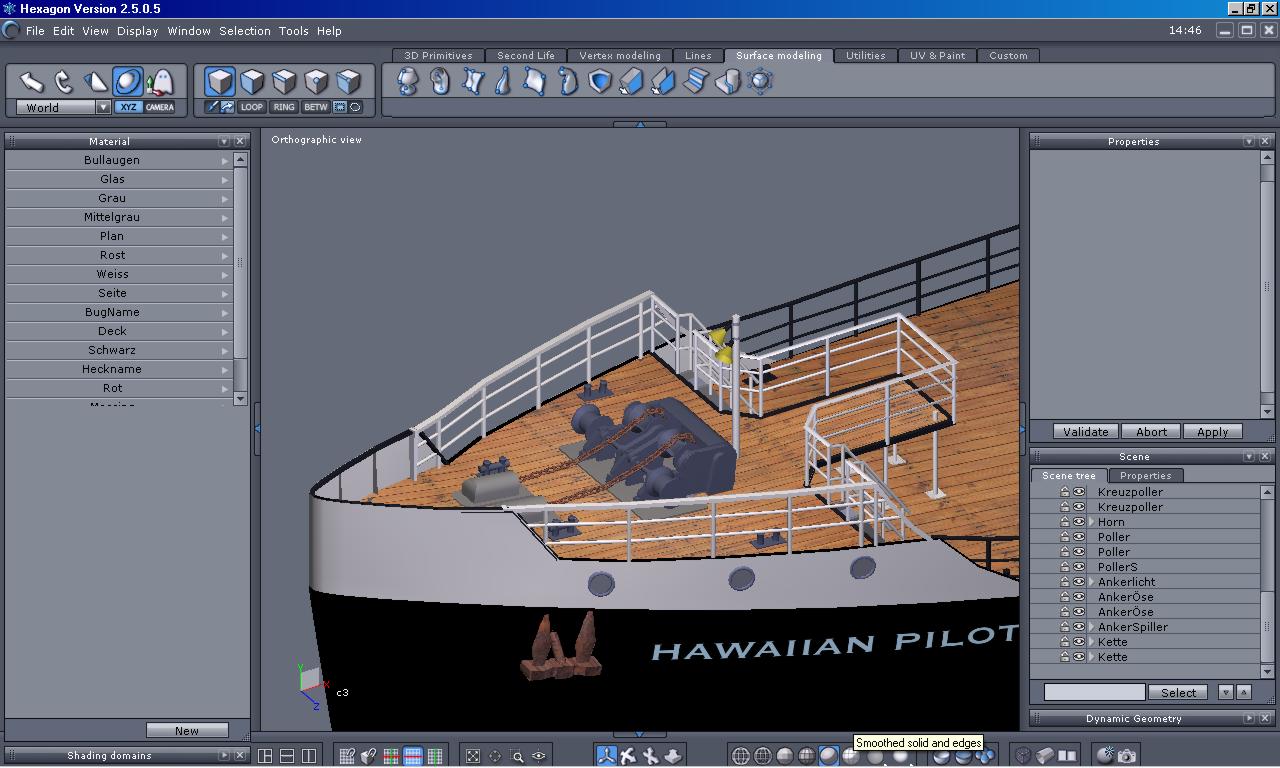Toggle the lock on the AnkerSpiller object
The image size is (1280, 768).
tap(1065, 627)
